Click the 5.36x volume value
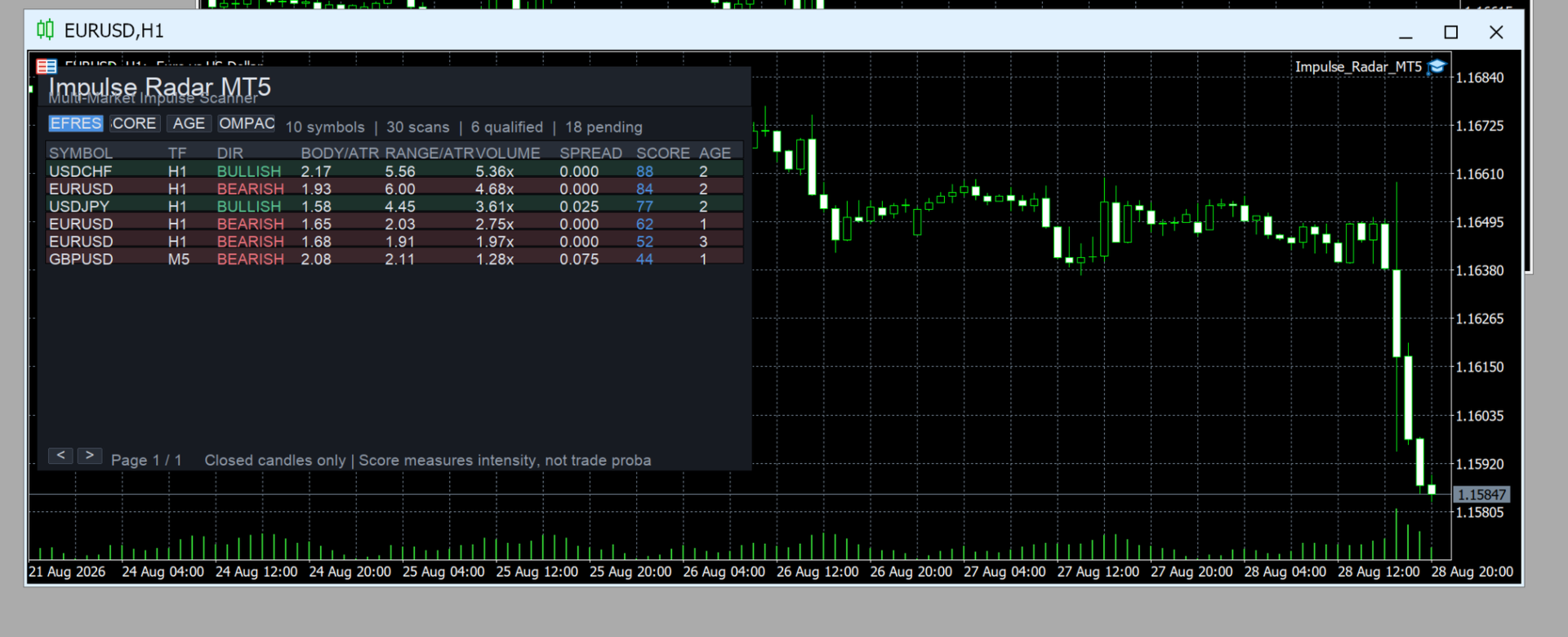1568x637 pixels. [x=495, y=171]
